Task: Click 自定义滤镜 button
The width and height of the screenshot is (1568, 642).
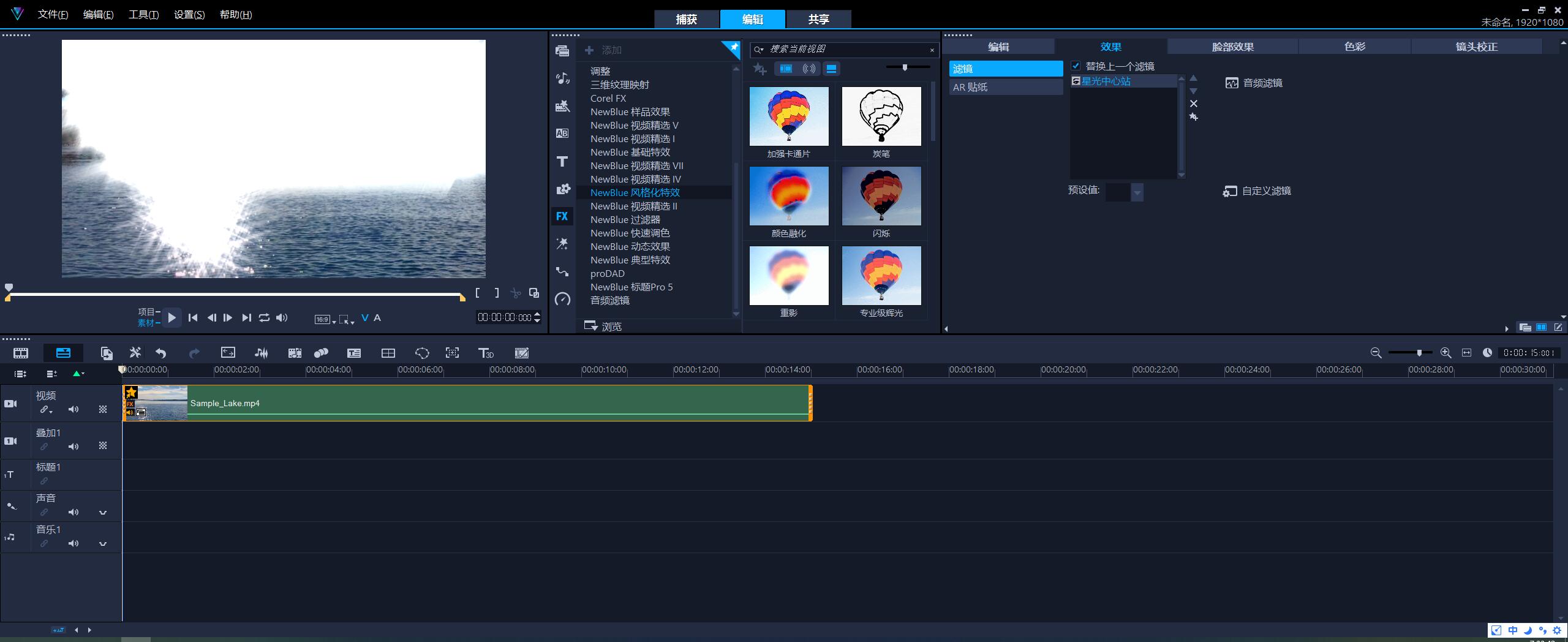Action: [x=1257, y=191]
